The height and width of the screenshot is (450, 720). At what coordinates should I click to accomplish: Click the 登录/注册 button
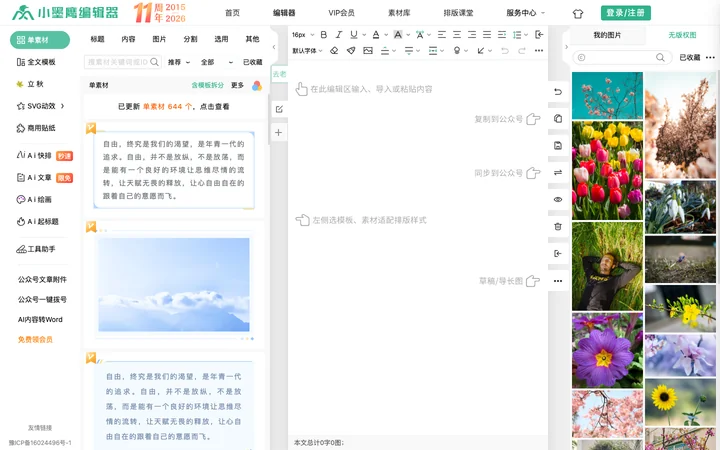(x=625, y=13)
